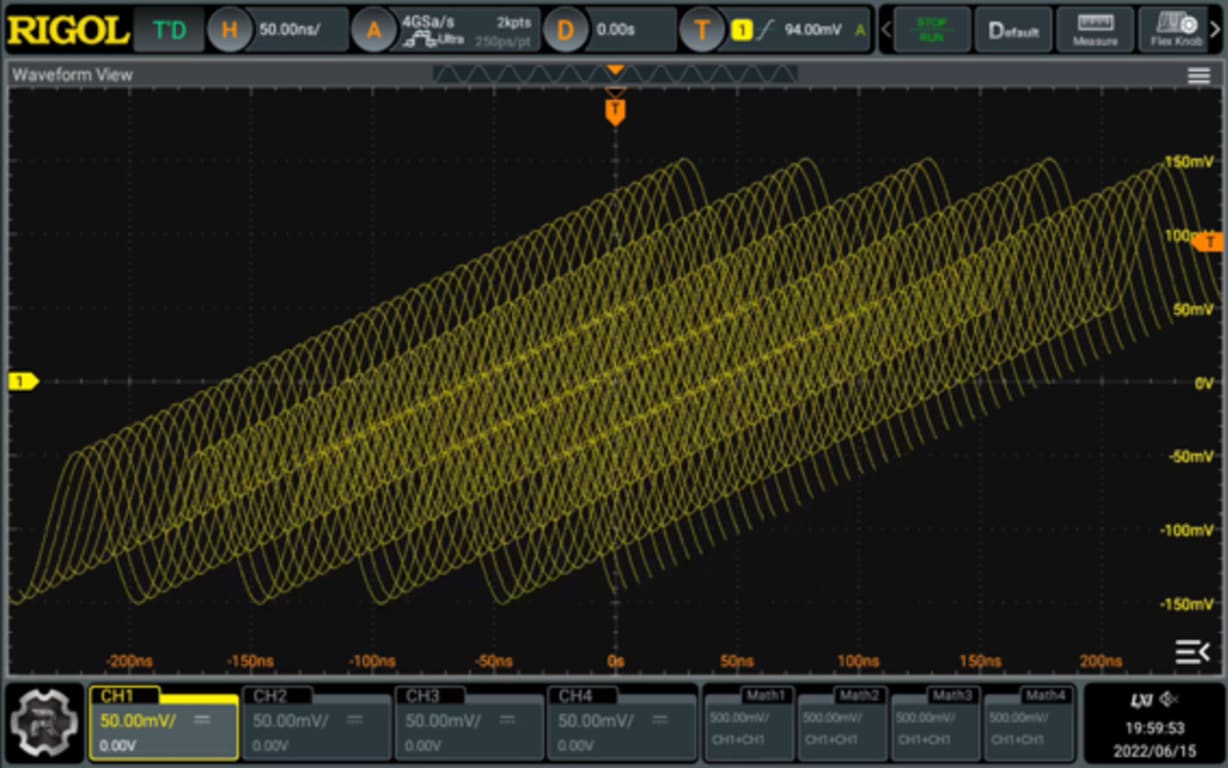The width and height of the screenshot is (1228, 768).
Task: Click CH4 DC coupling symbol
Action: (x=660, y=720)
